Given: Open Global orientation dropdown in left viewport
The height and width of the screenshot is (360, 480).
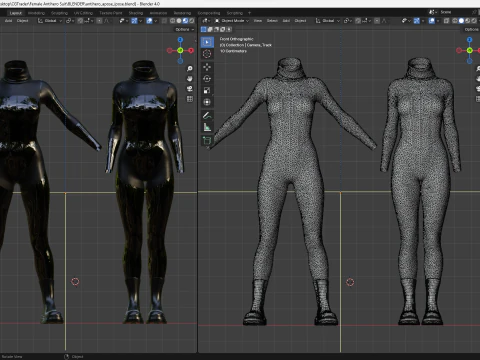Looking at the screenshot, I should (x=50, y=21).
